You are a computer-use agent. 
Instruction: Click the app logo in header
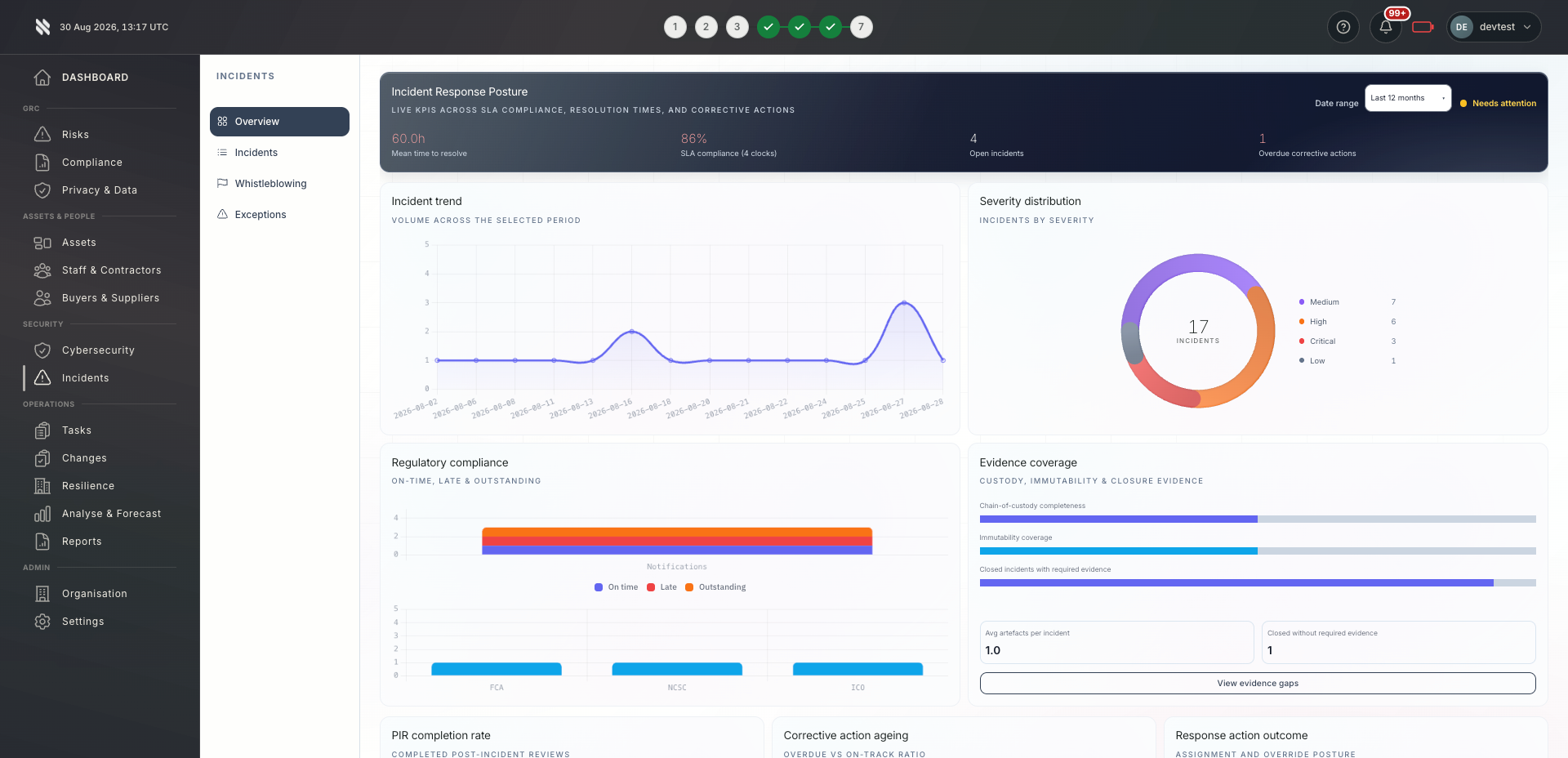tap(42, 27)
